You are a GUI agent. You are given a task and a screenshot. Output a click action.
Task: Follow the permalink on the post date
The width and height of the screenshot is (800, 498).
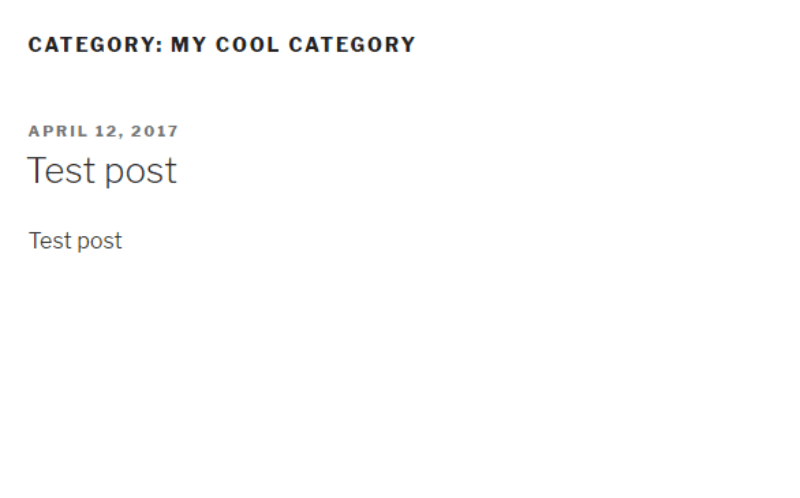103,131
